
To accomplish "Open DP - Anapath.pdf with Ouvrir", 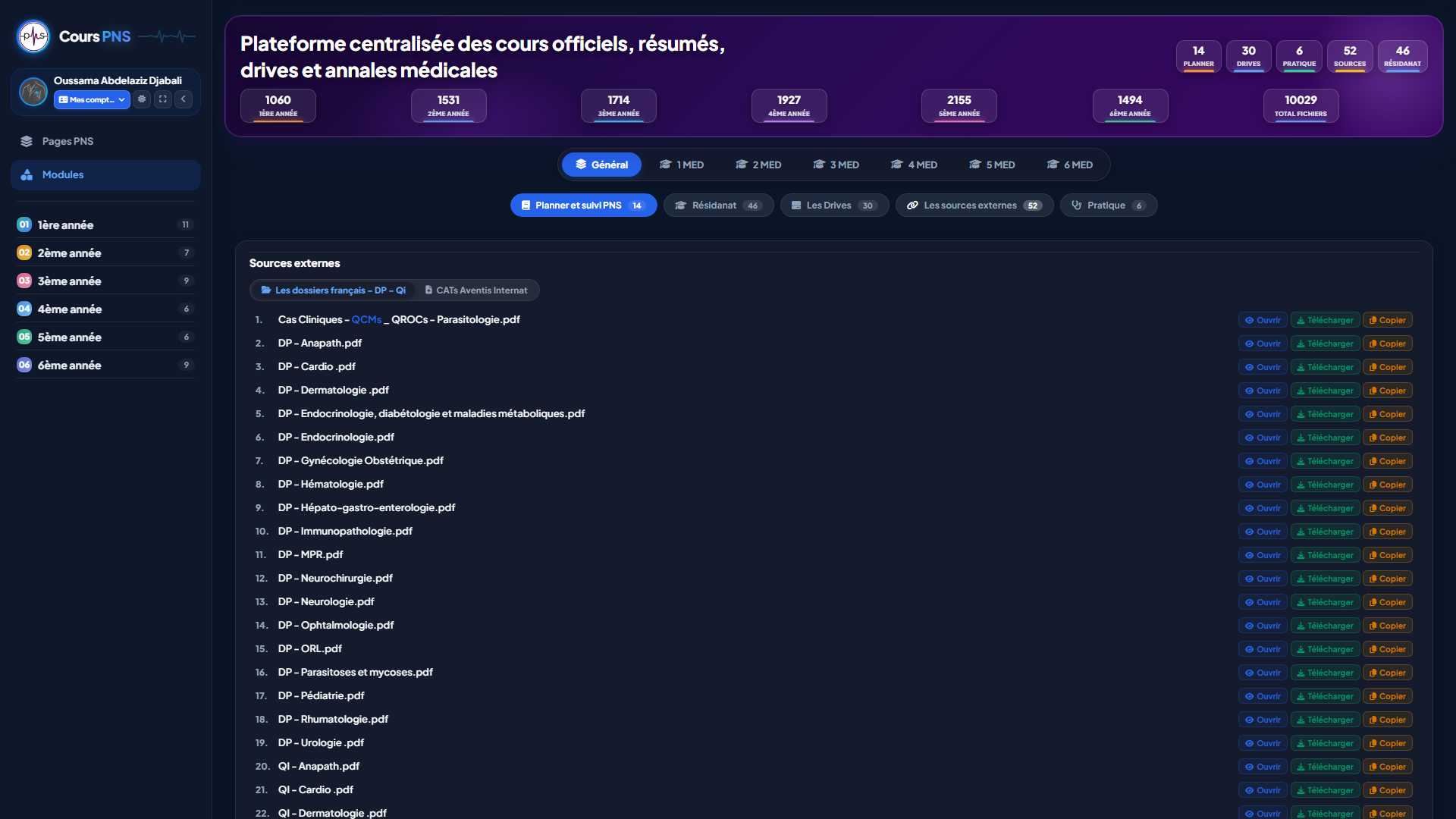I will coord(1263,344).
